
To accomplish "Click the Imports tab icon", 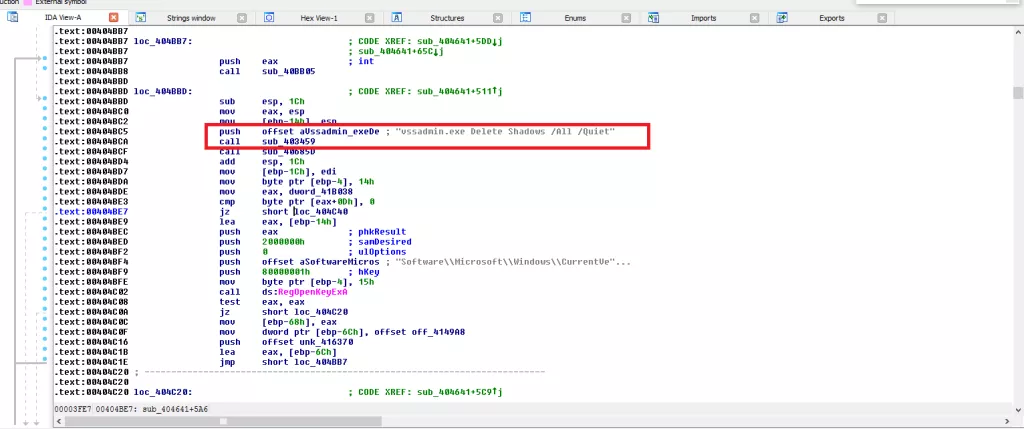I will (x=653, y=17).
